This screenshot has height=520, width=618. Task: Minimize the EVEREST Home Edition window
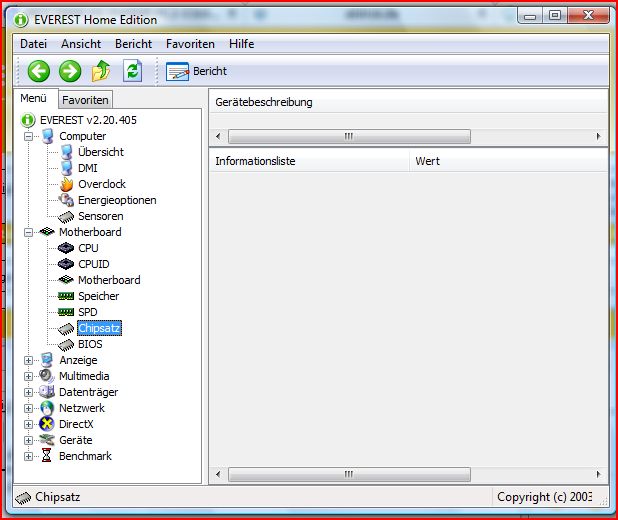click(x=530, y=17)
